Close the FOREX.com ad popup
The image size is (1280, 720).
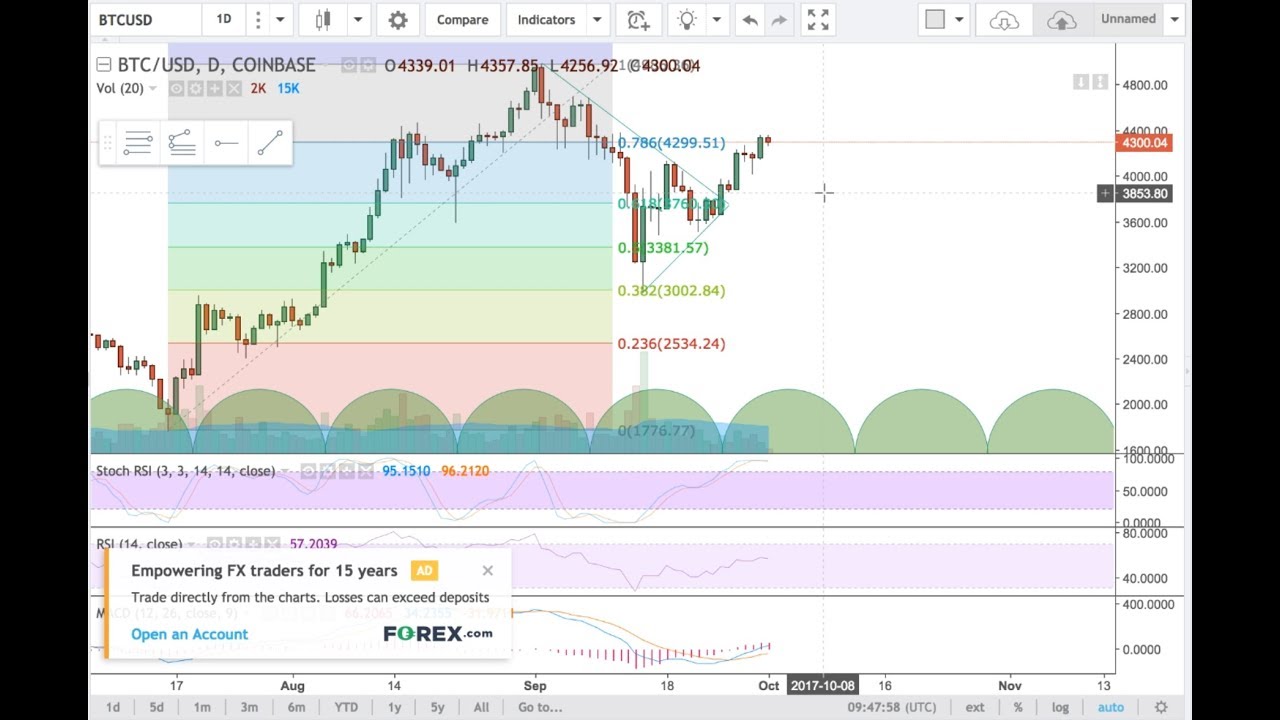pyautogui.click(x=487, y=571)
